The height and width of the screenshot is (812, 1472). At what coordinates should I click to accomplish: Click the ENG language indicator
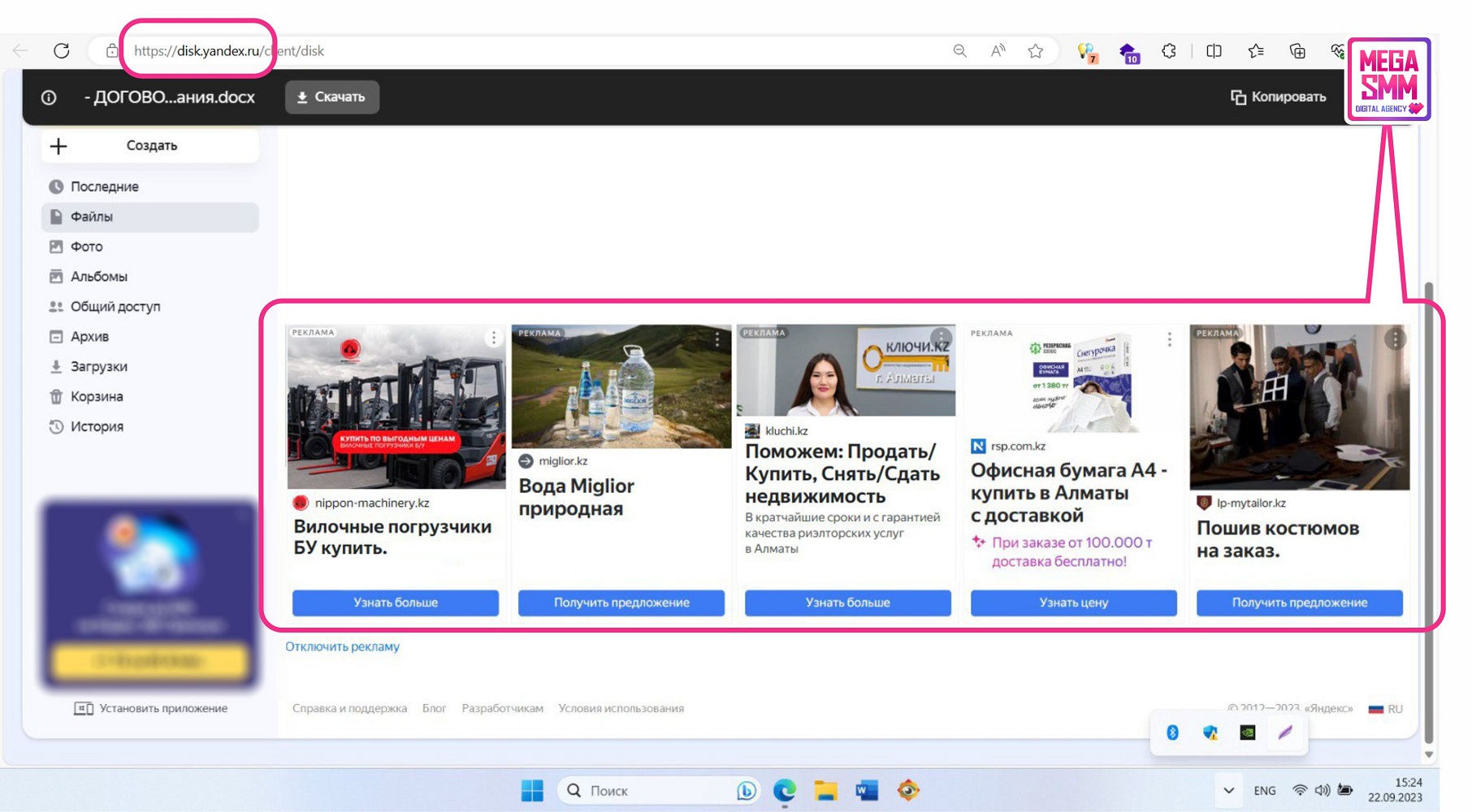[x=1265, y=791]
